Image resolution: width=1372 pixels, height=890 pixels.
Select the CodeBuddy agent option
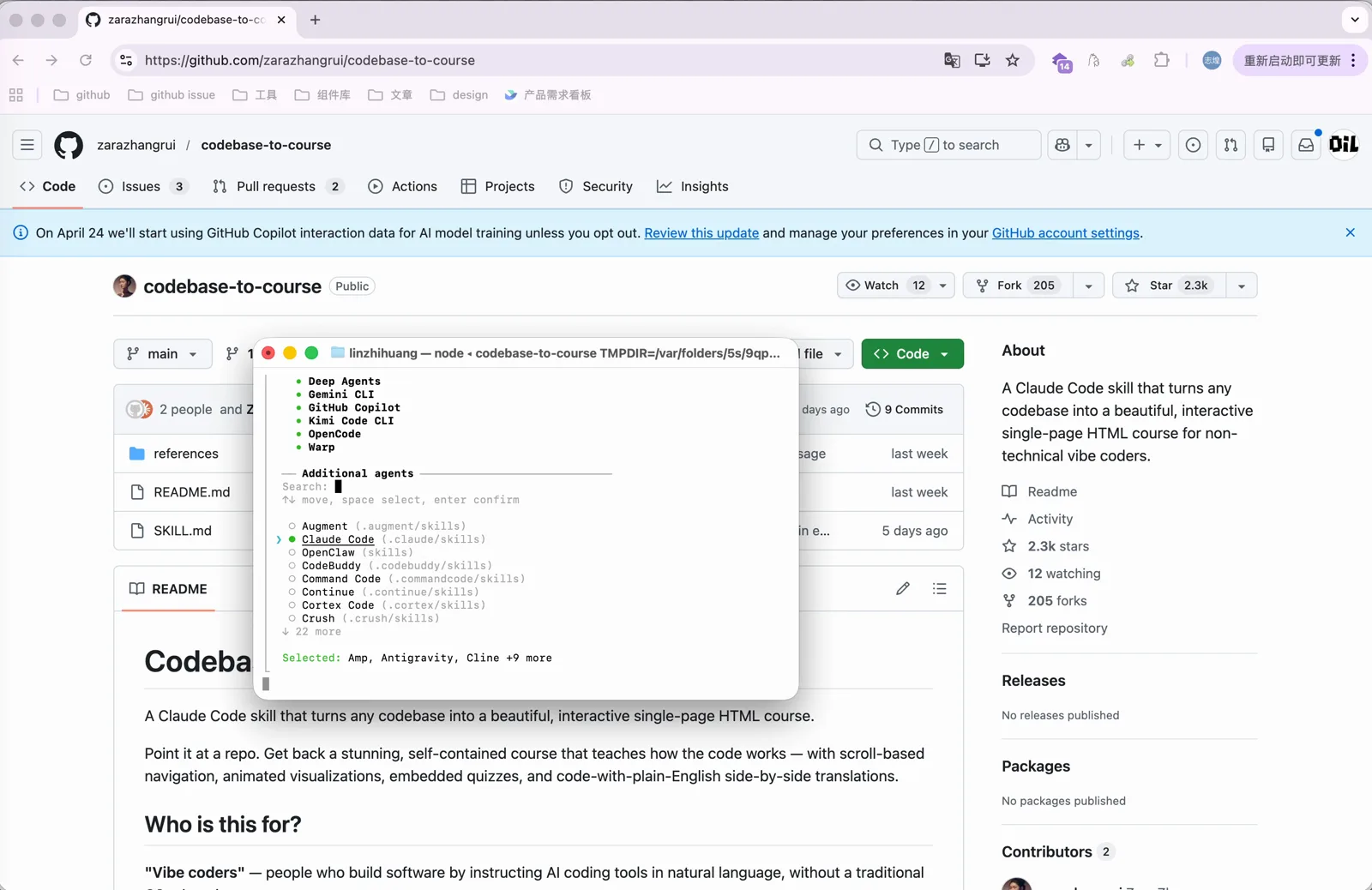pos(391,566)
